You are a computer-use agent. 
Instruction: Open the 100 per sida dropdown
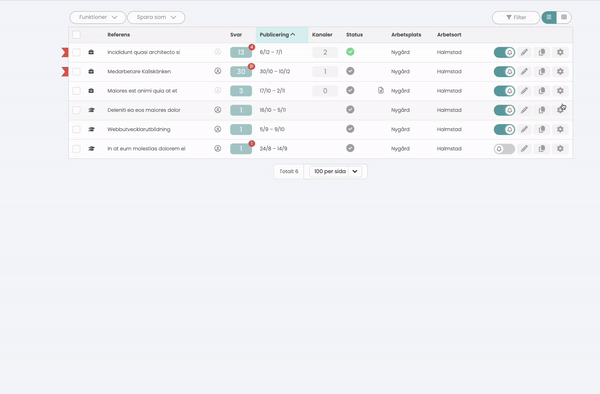click(336, 171)
